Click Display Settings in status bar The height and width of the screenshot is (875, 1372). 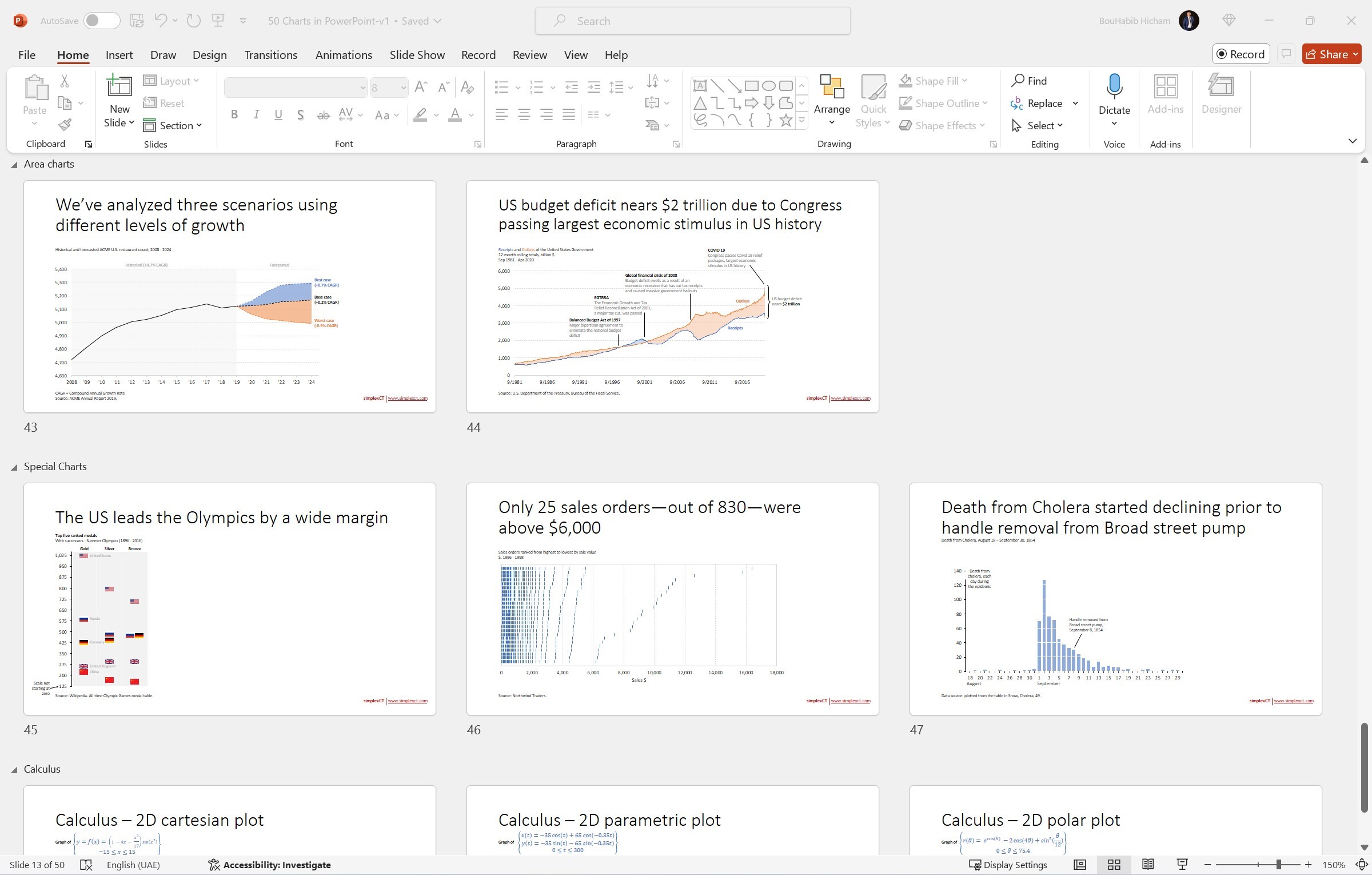tap(1008, 865)
